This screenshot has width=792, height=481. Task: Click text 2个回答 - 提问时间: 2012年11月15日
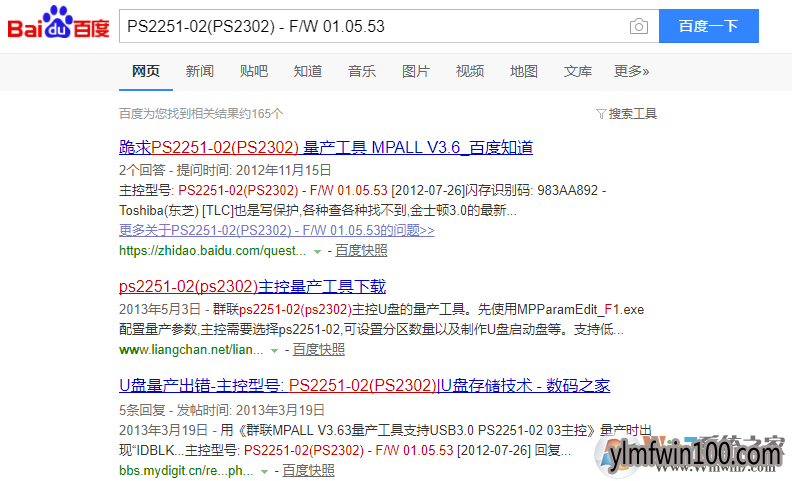pyautogui.click(x=225, y=170)
